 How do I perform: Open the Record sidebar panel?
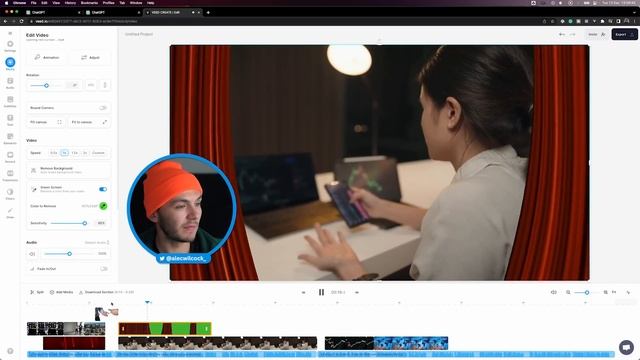point(10,157)
